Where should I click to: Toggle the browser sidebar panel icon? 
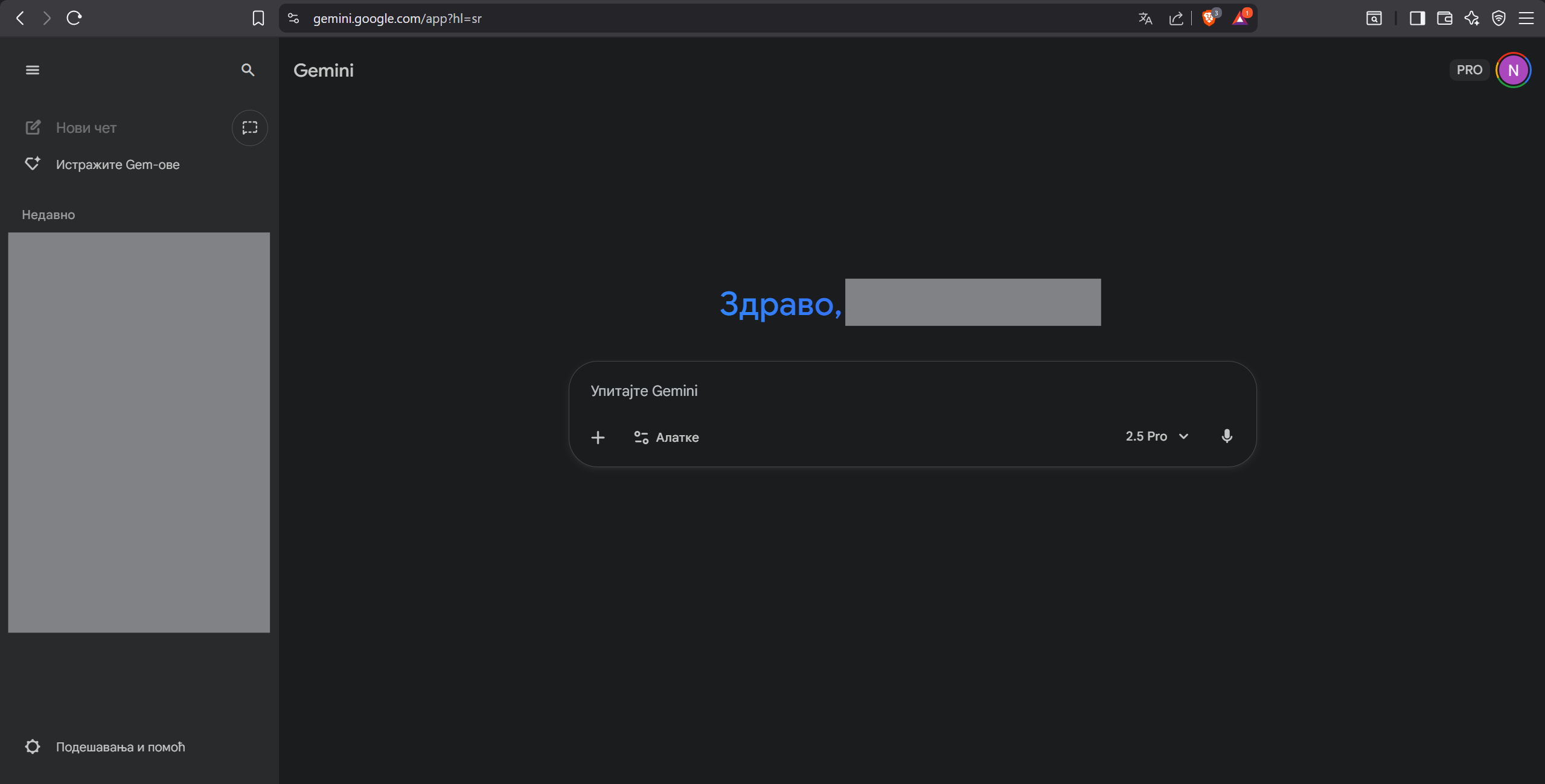pos(1417,19)
